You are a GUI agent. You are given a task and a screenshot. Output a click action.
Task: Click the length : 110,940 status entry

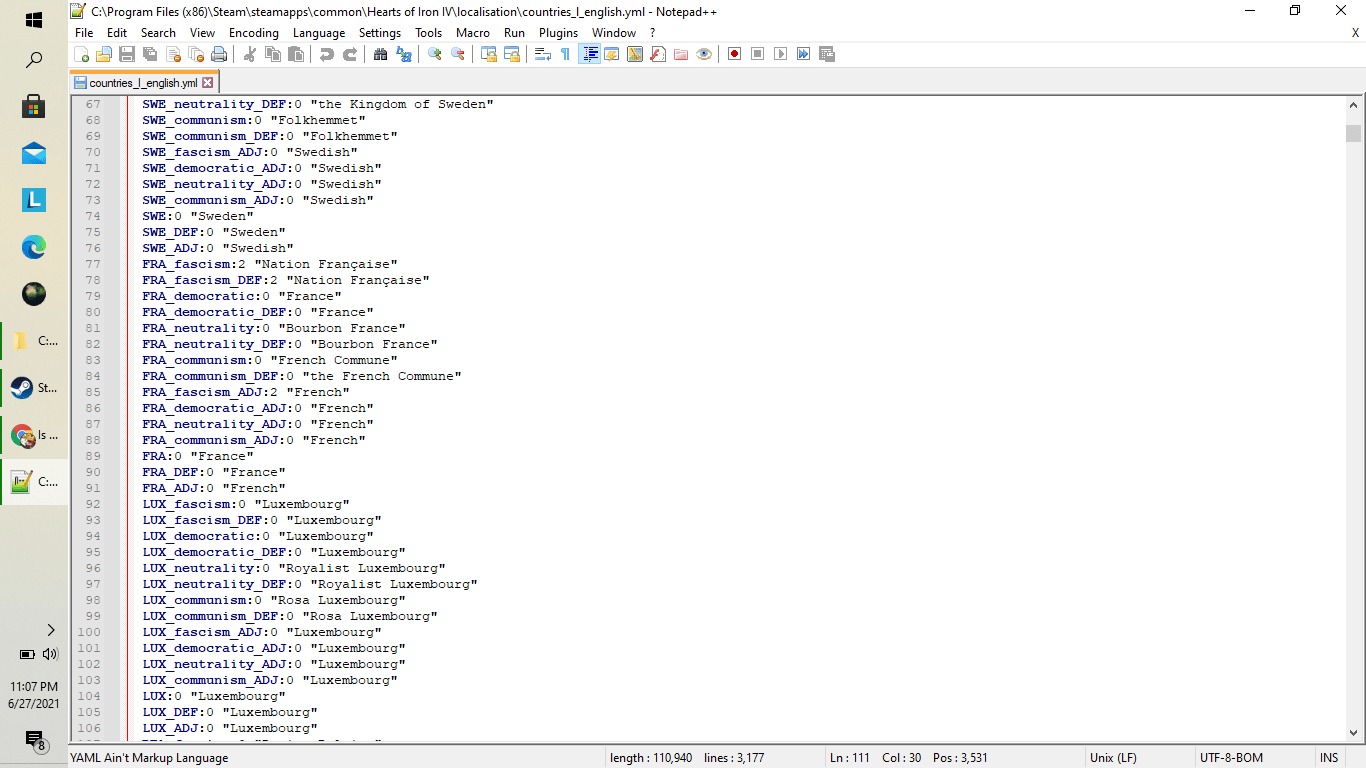651,758
